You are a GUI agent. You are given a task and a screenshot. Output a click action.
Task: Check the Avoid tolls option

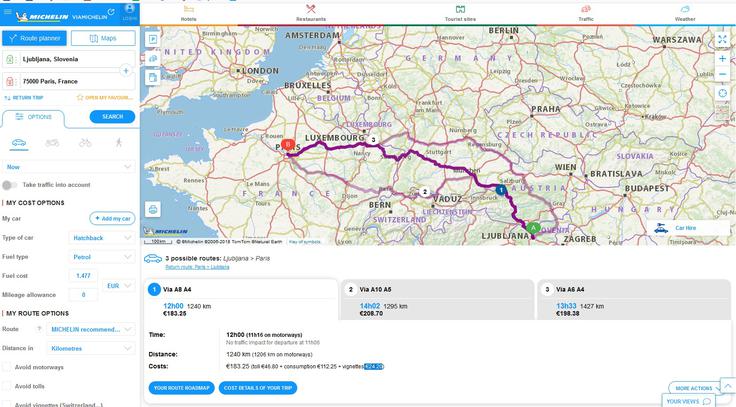pyautogui.click(x=8, y=386)
